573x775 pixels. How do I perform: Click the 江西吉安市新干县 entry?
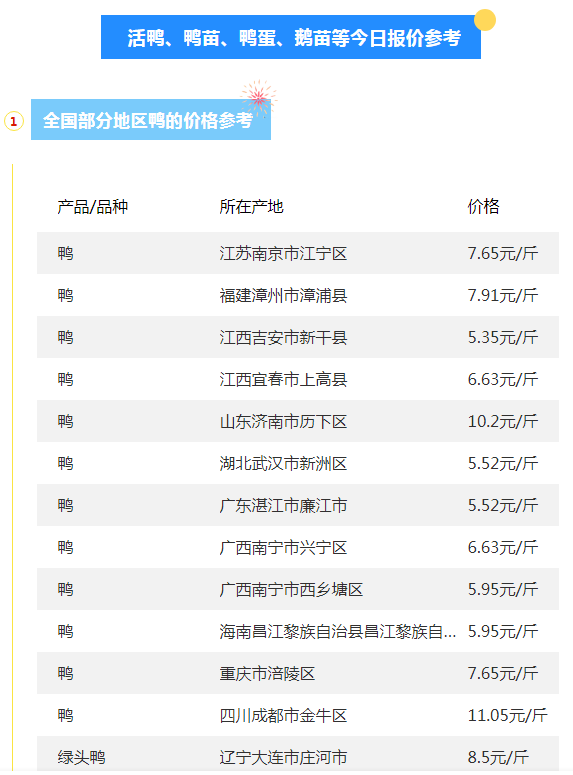(x=283, y=338)
